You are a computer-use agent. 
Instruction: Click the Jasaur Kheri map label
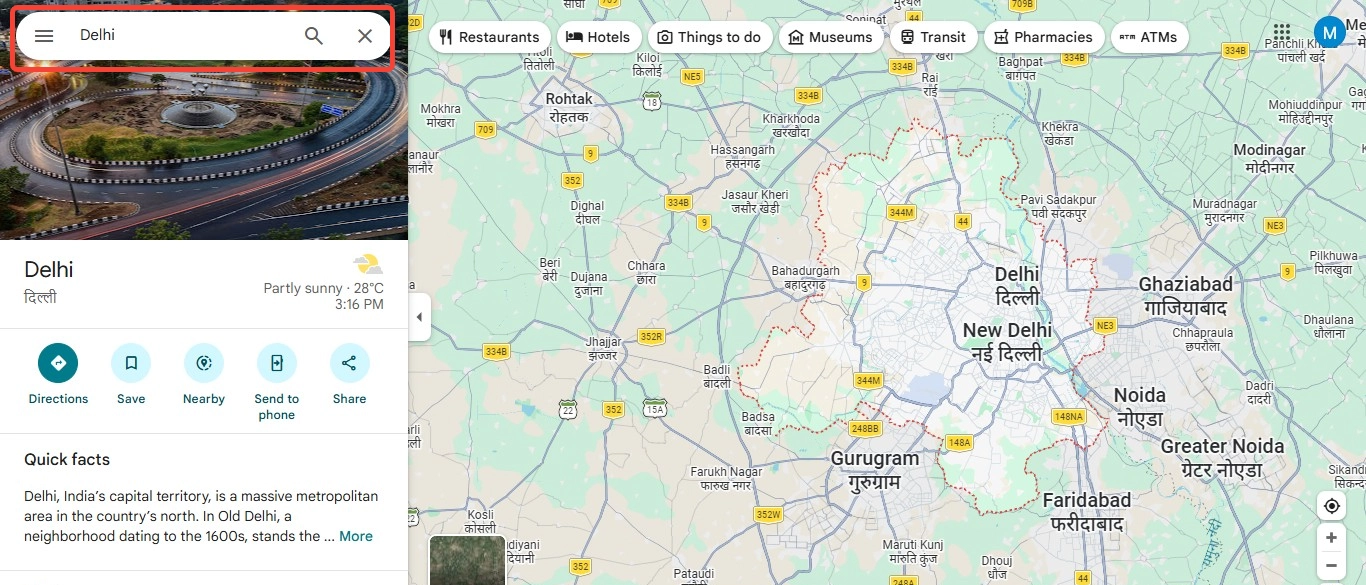[755, 201]
